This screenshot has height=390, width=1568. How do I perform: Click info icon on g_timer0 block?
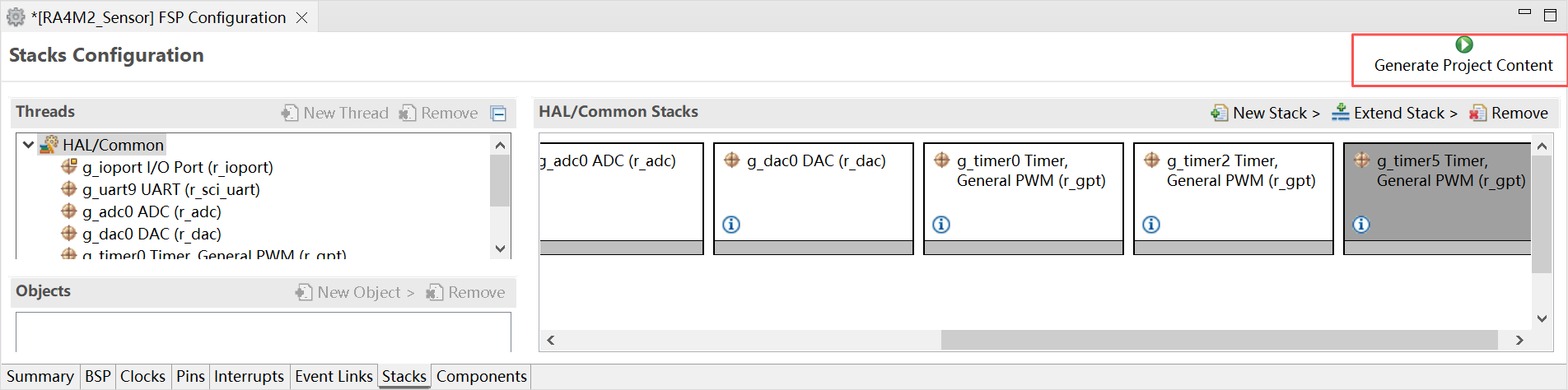(941, 225)
